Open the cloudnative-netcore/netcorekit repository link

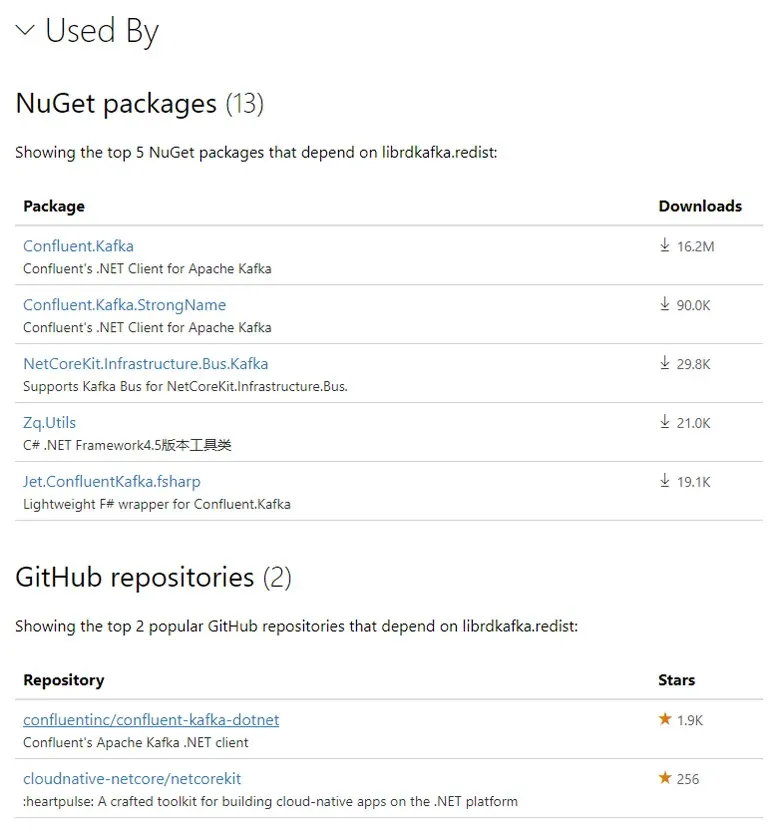[x=134, y=778]
